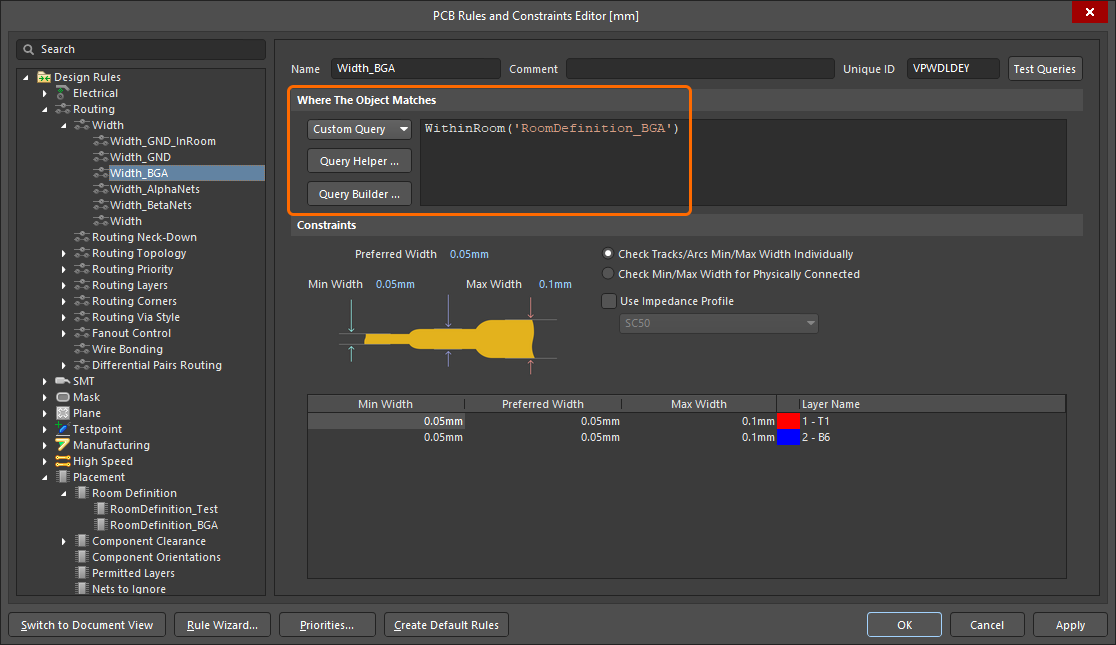Viewport: 1116px width, 645px height.
Task: Select the Width_GND rule
Action: click(x=140, y=157)
